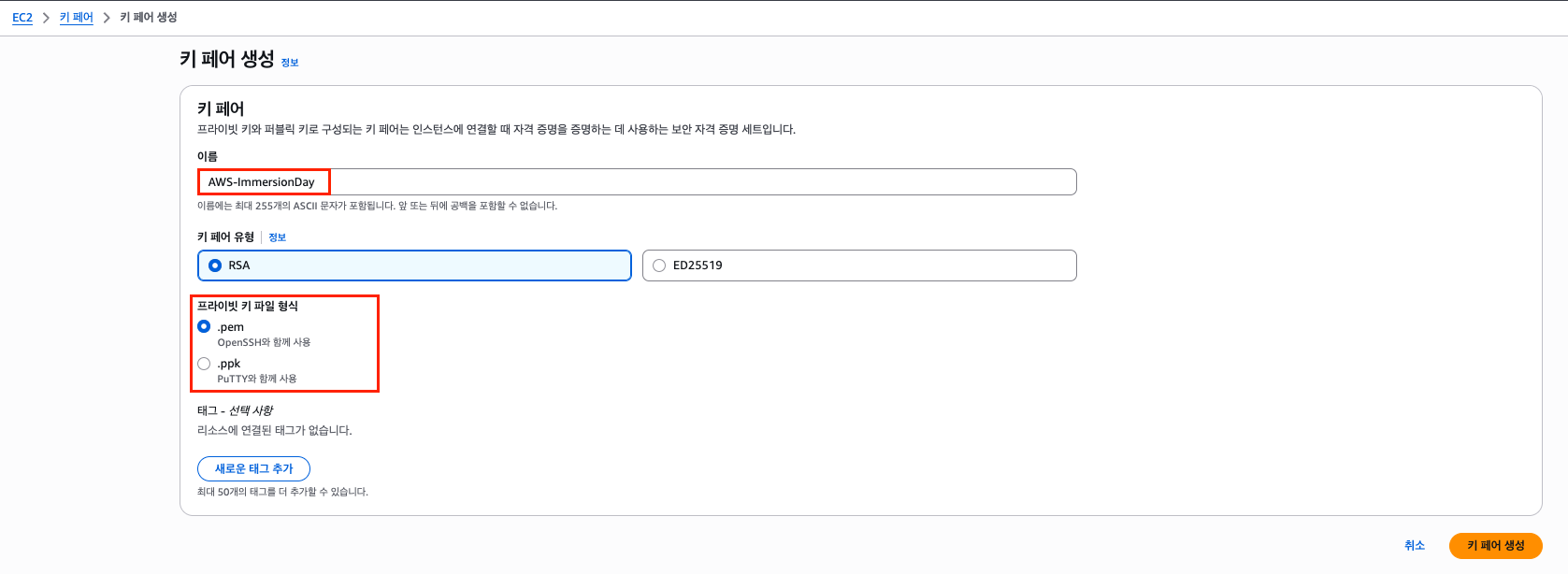
Task: Click the 이름 field label
Action: (x=208, y=156)
